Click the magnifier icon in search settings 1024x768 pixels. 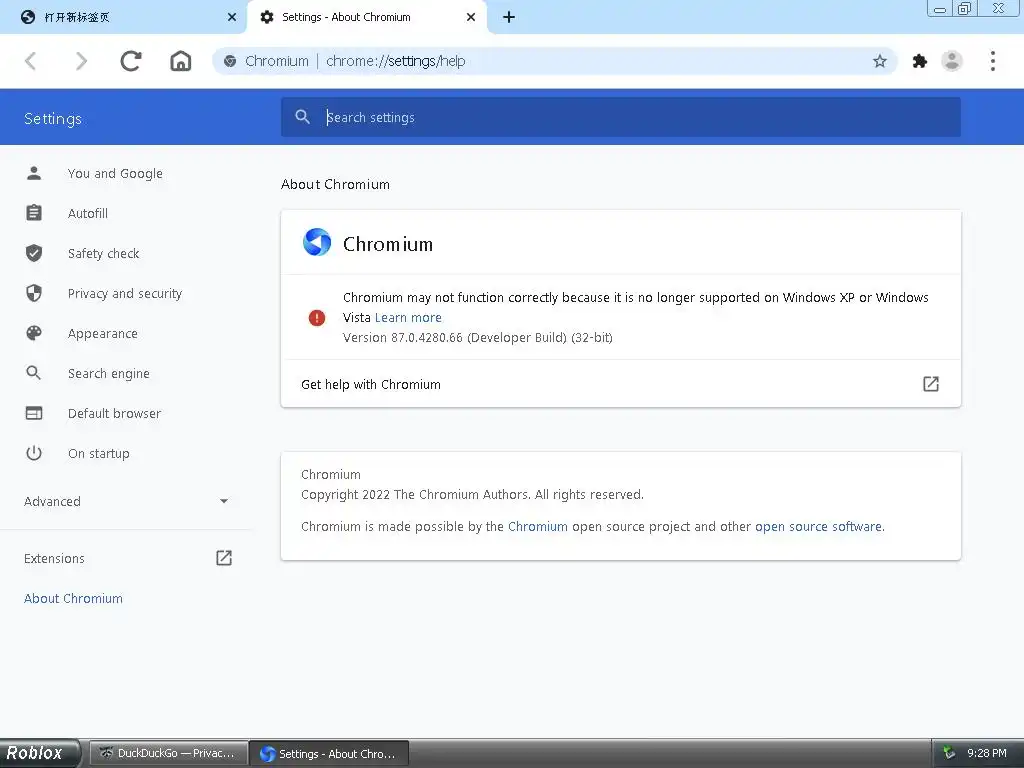coord(302,117)
